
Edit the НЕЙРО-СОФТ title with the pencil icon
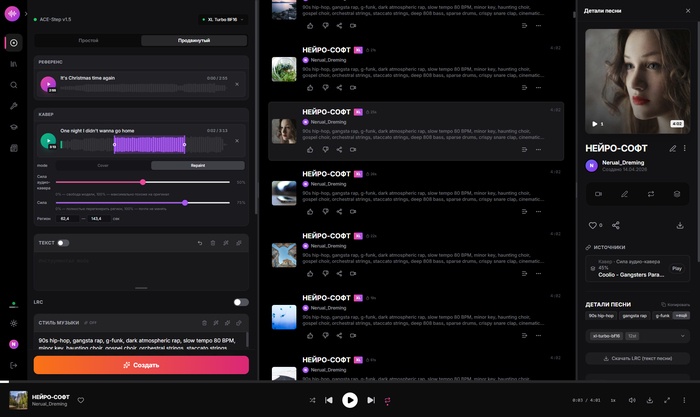[x=673, y=148]
